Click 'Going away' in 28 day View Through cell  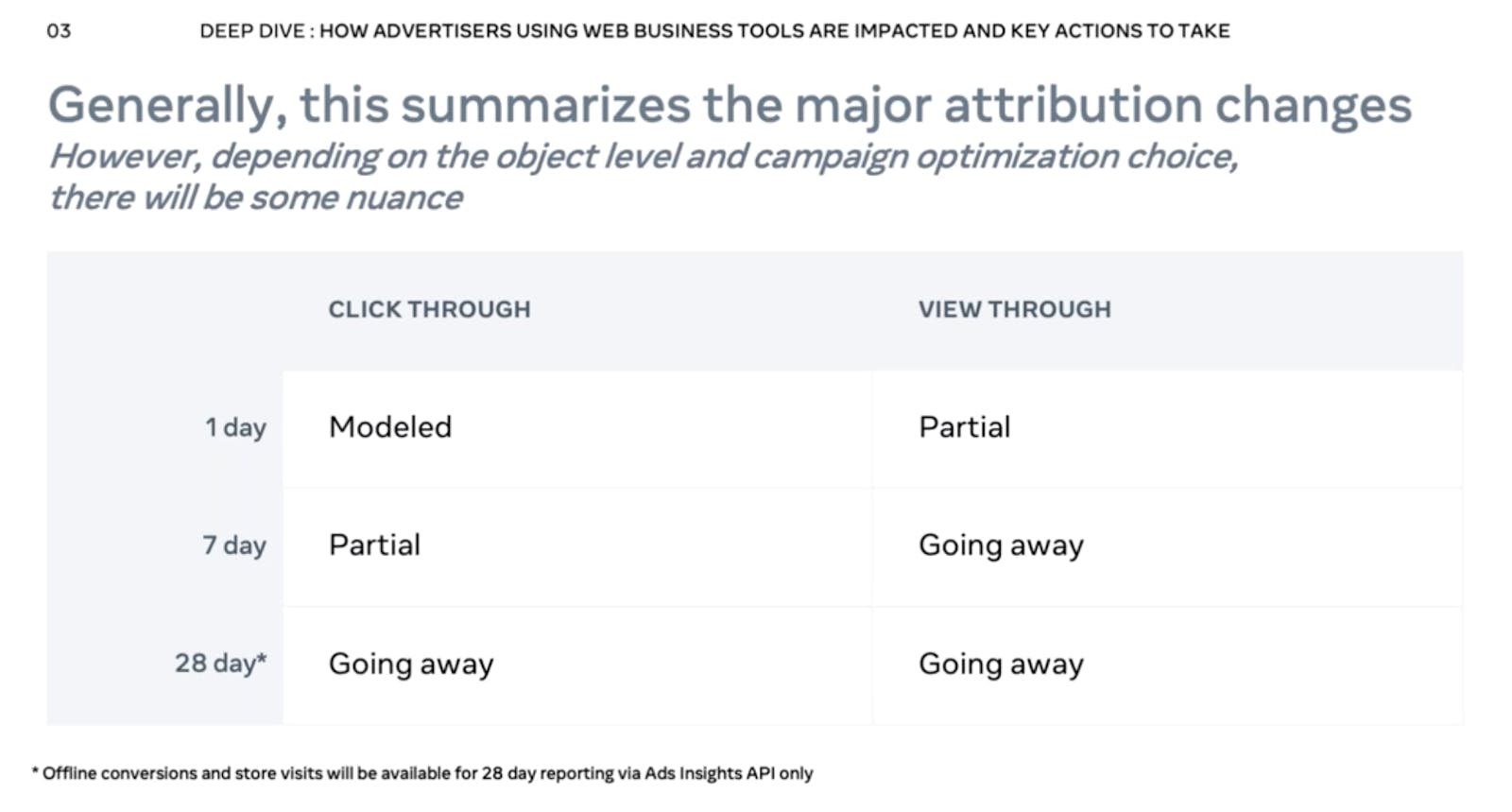(1001, 665)
